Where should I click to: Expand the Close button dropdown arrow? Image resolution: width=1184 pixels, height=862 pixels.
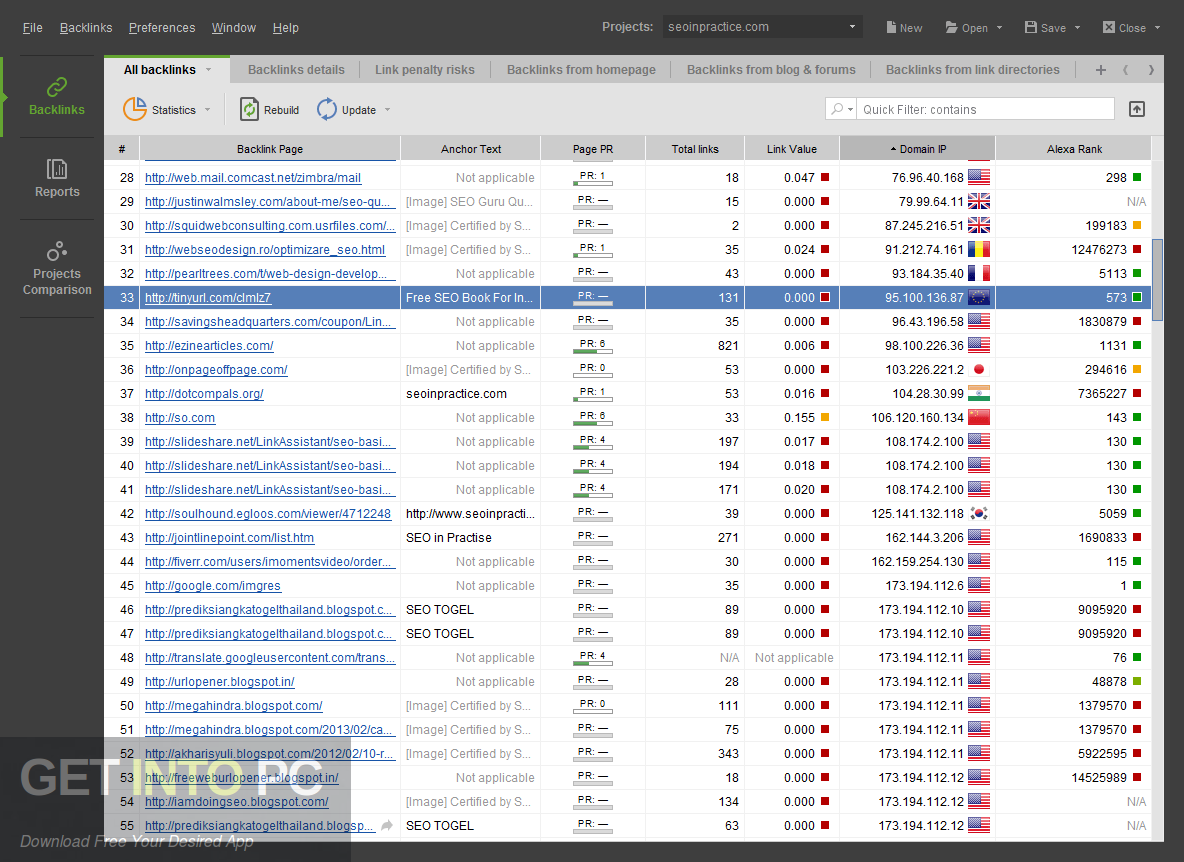click(x=1156, y=28)
